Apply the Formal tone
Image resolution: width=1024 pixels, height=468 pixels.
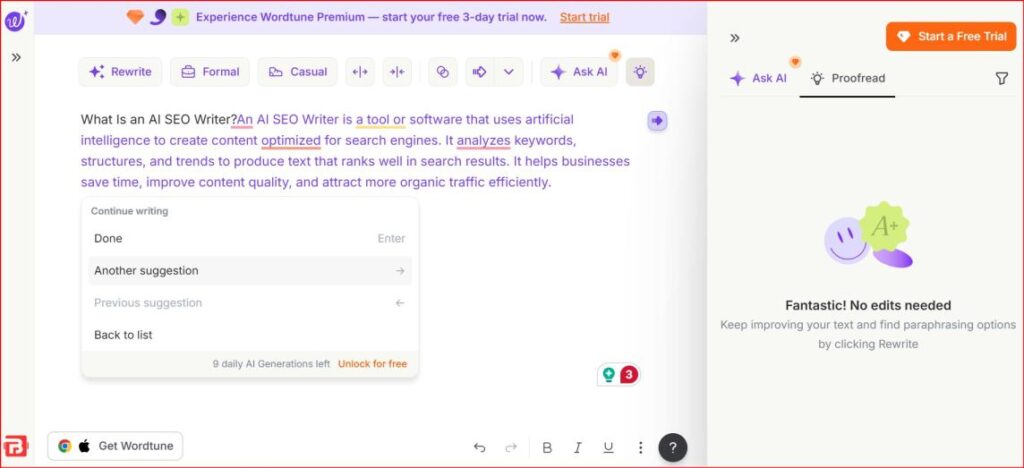point(210,72)
